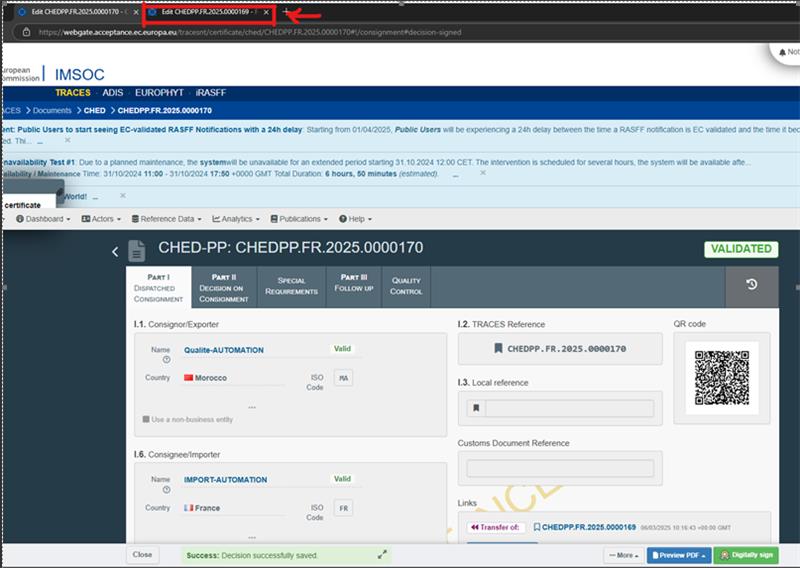Open the Preview PDF dropdown button
Screen dimensions: 800x568
click(x=679, y=555)
